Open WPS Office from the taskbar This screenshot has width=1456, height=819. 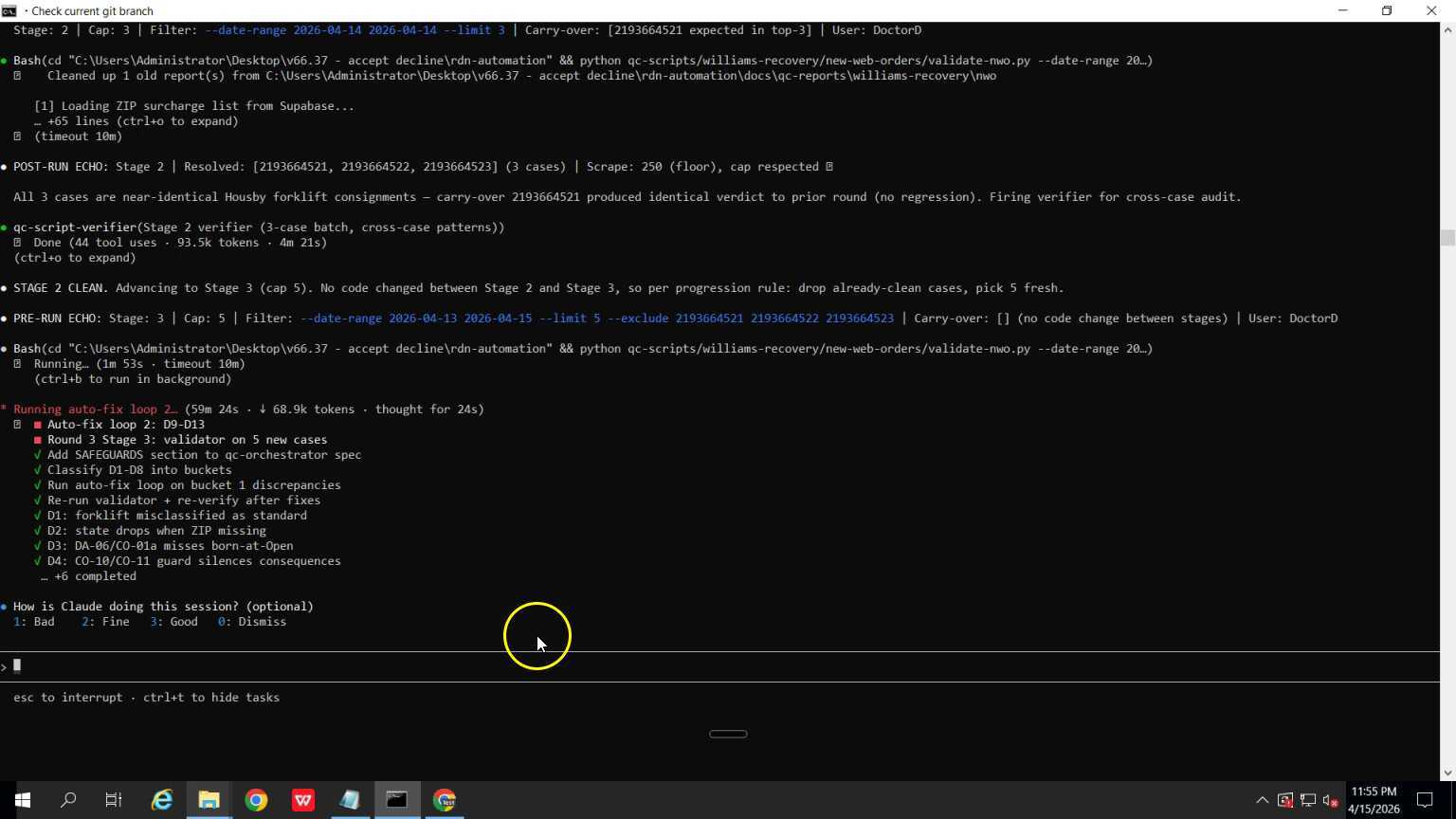tap(303, 800)
